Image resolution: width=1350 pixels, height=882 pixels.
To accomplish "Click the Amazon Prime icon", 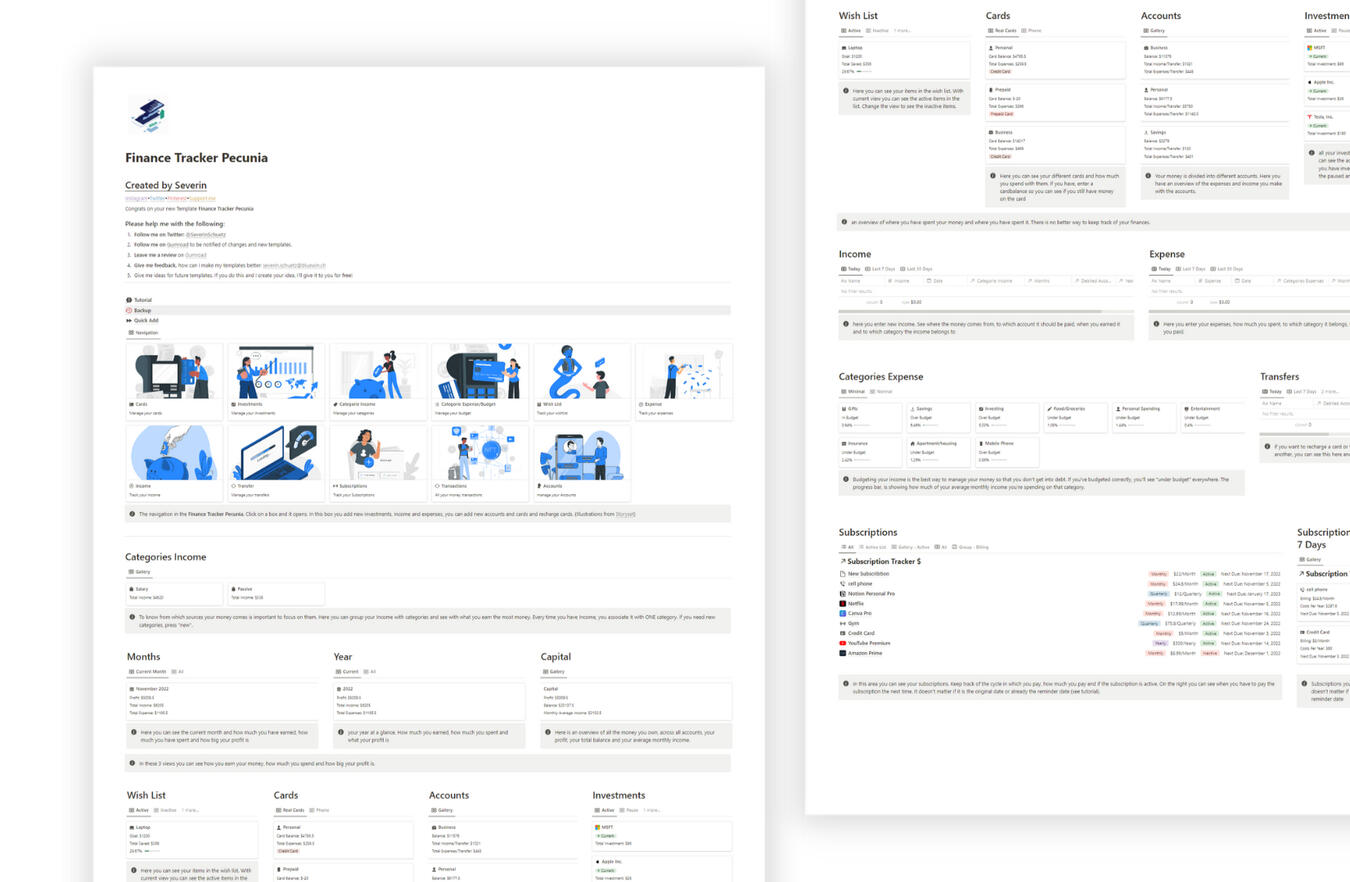I will coord(843,653).
